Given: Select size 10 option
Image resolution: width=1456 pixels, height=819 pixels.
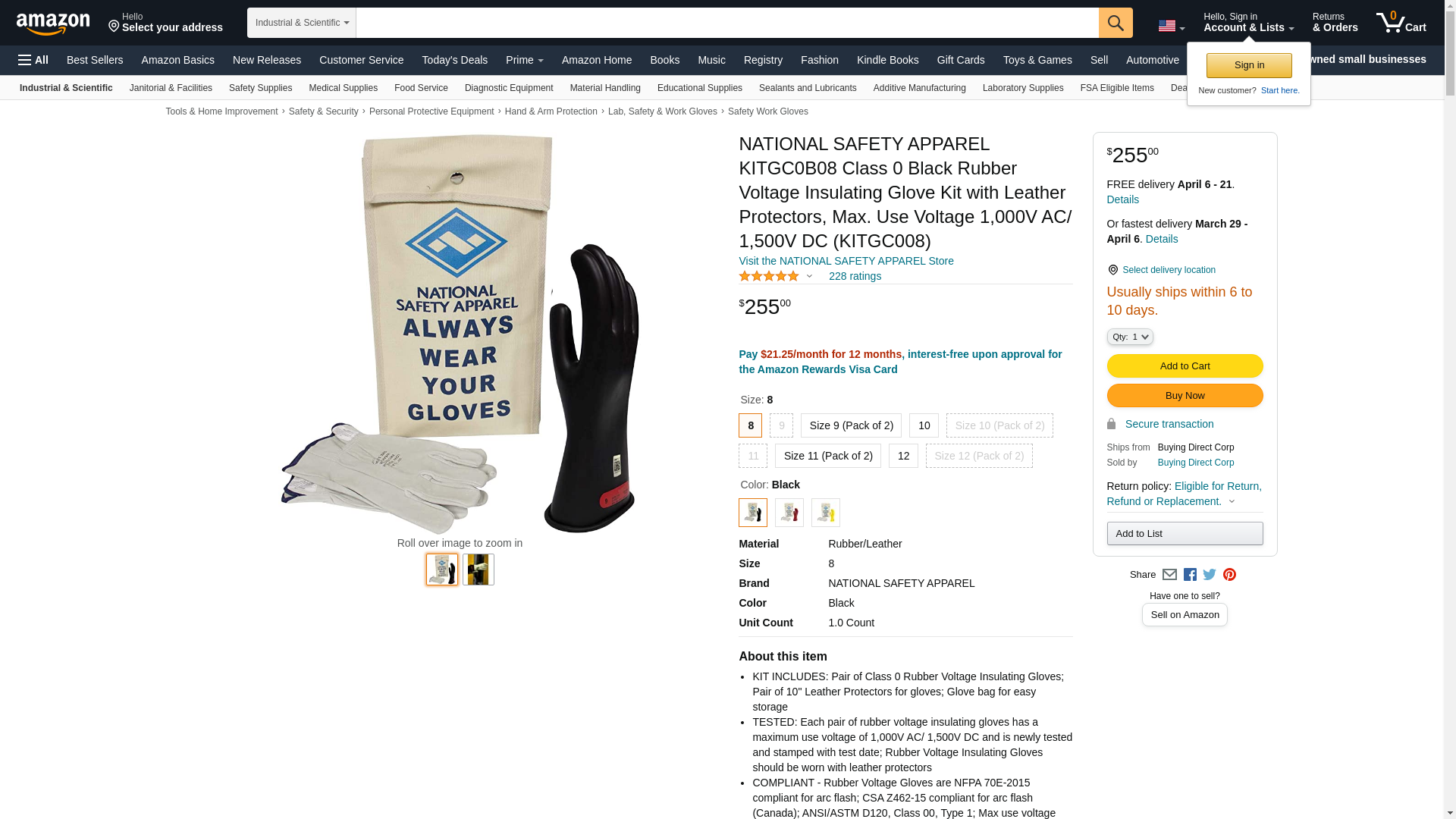Looking at the screenshot, I should (x=924, y=425).
